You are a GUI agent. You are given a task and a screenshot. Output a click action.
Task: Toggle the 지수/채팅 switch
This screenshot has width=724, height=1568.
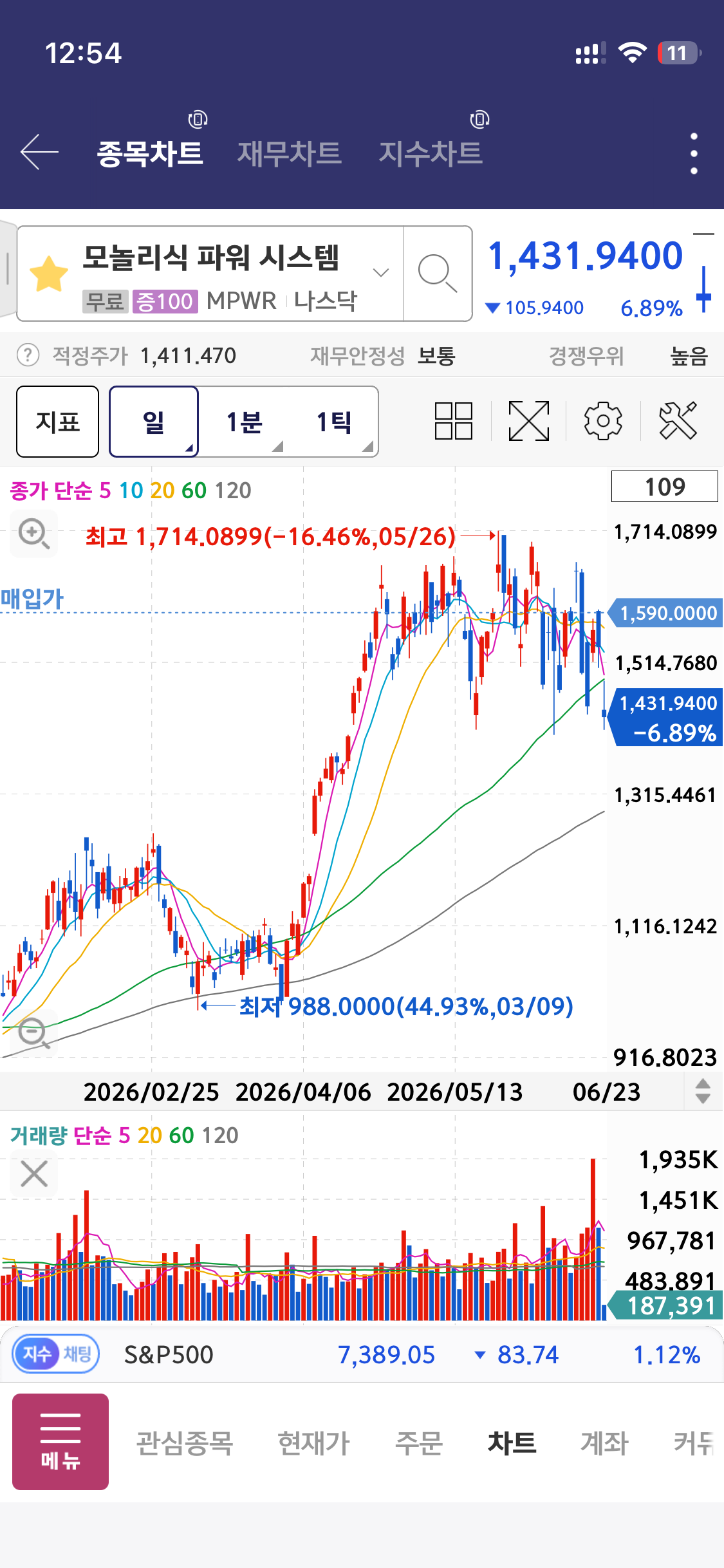point(56,1354)
